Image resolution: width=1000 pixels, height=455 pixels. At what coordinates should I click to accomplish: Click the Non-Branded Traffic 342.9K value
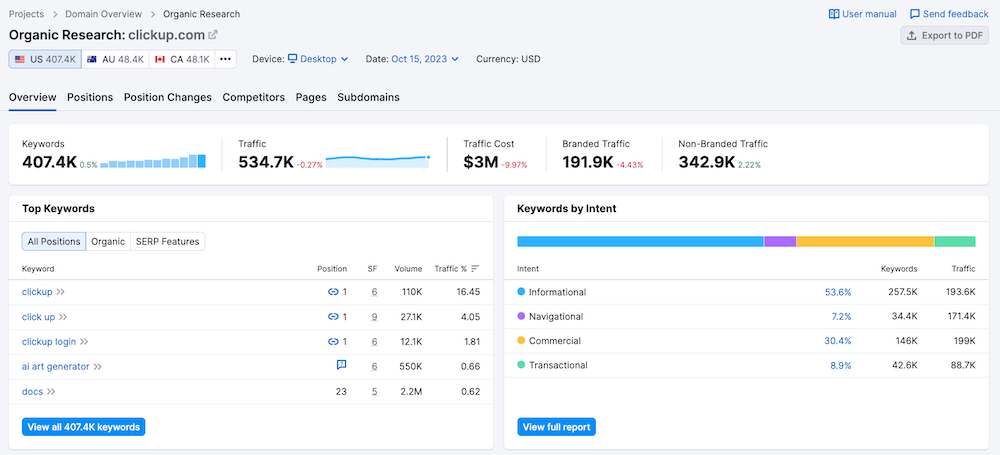coord(707,162)
